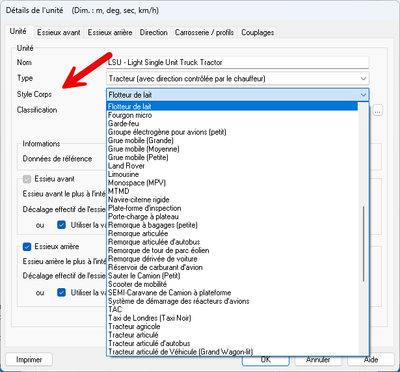
Task: Choose 'Tracteur articulé' option
Action: click(x=232, y=335)
